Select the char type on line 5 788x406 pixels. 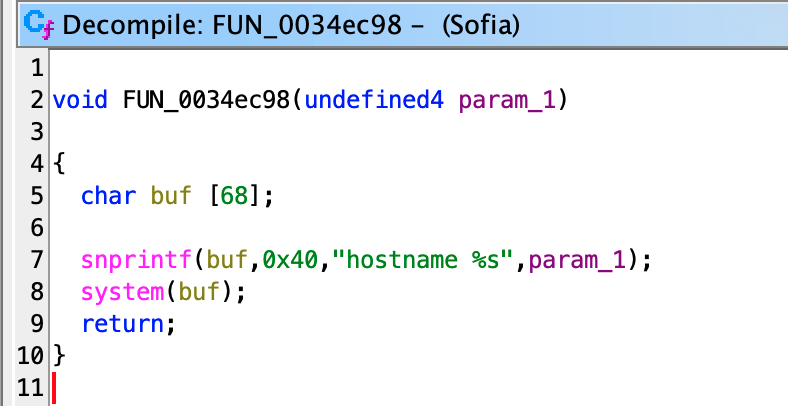(110, 195)
